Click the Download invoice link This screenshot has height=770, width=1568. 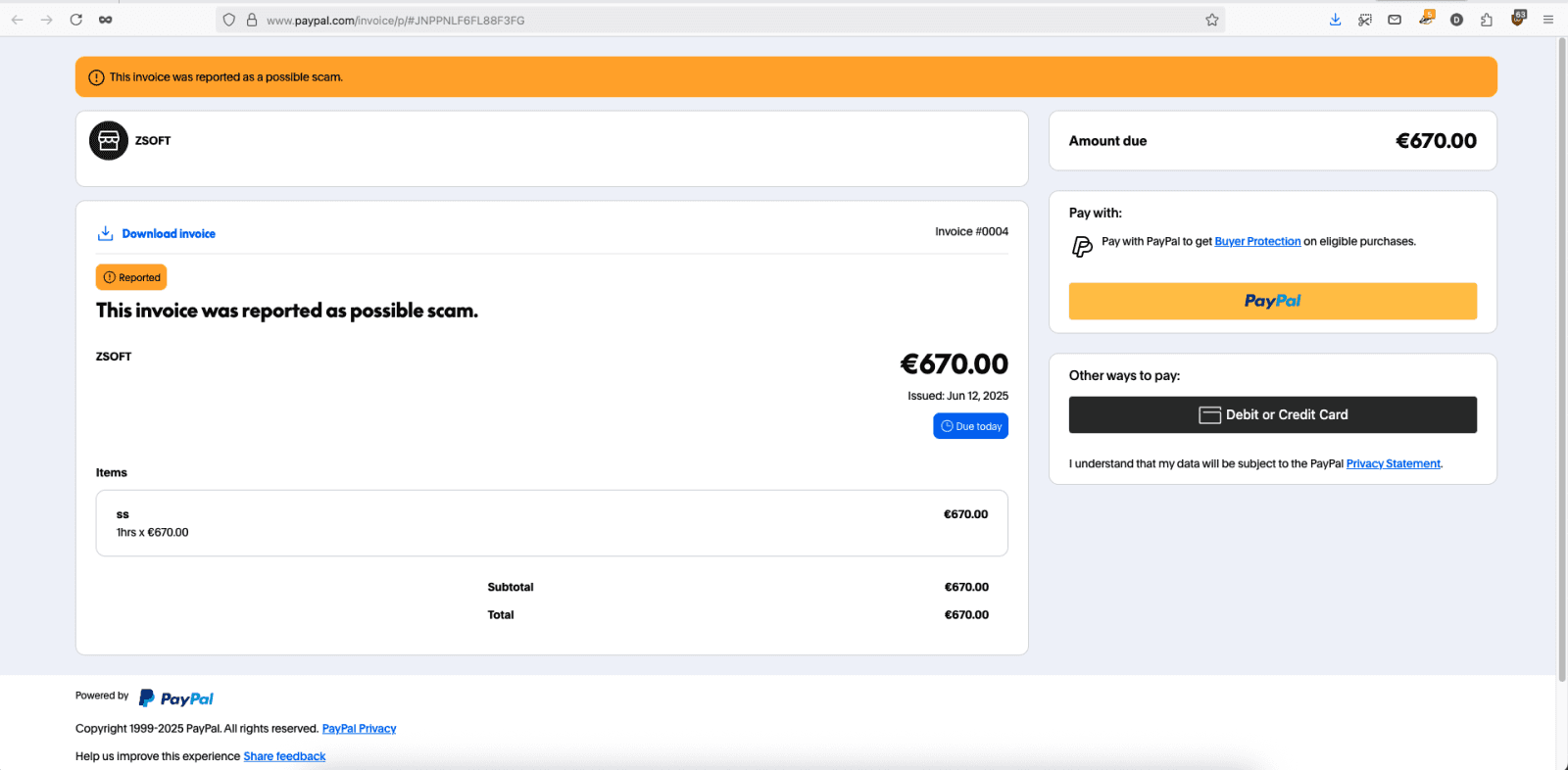point(169,234)
